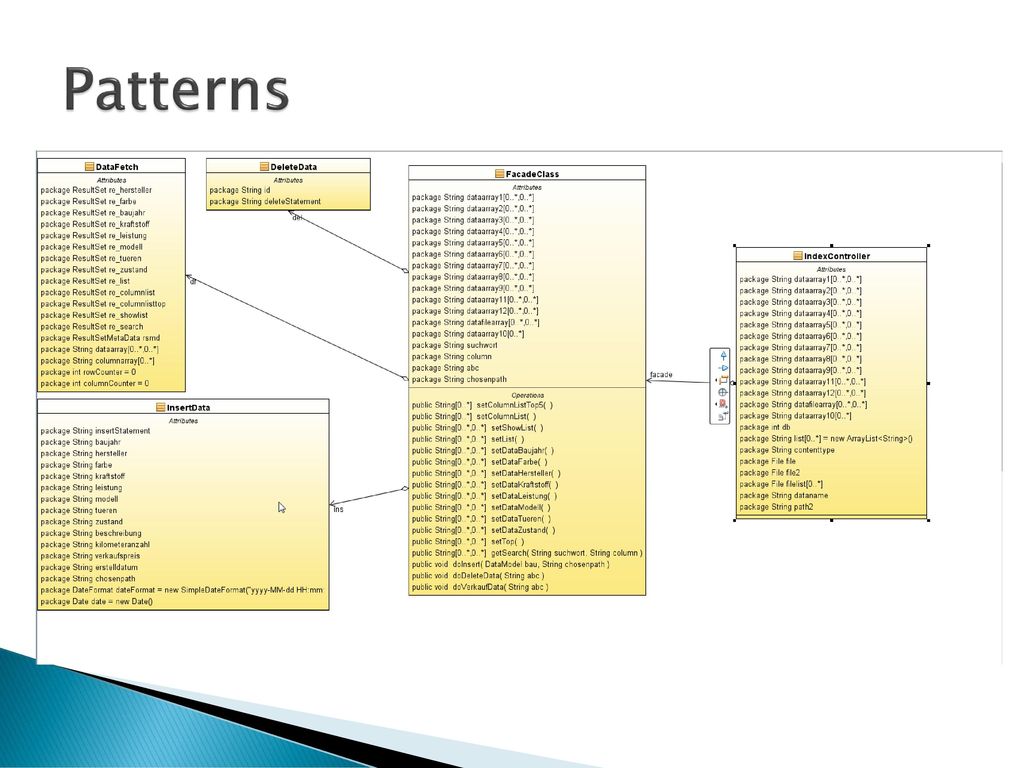1024x768 pixels.
Task: Click the class icon beside InsertData title
Action: (161, 407)
